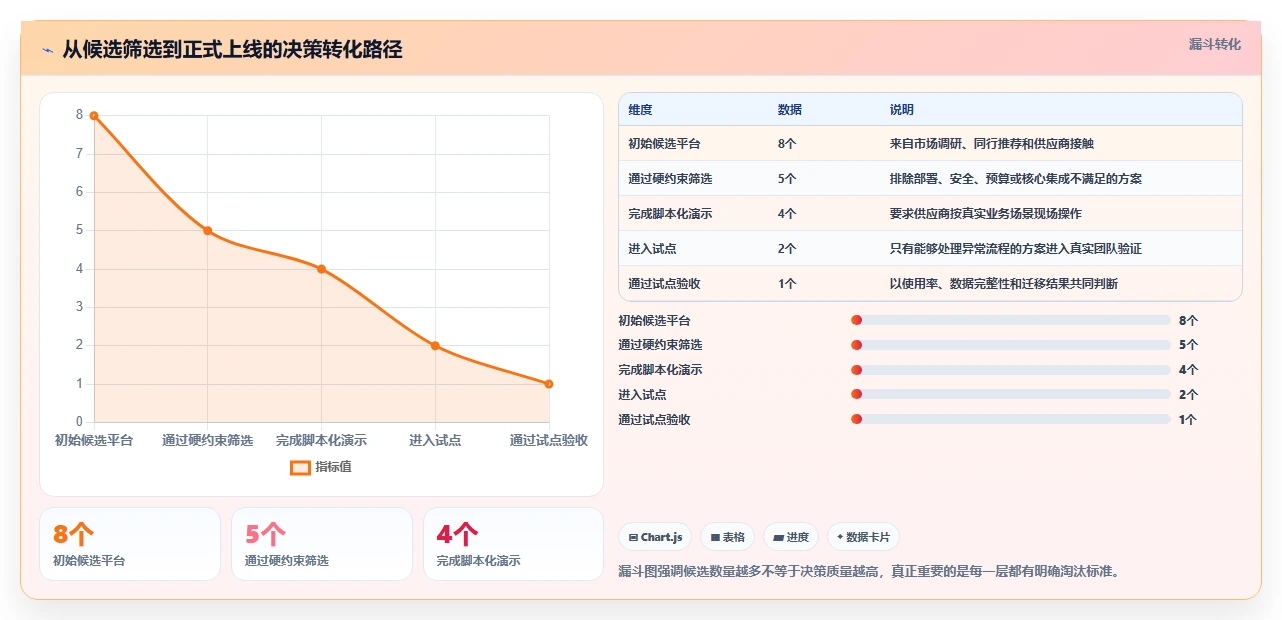Image resolution: width=1282 pixels, height=620 pixels.
Task: Click table value 4个 for 完成脚本化演示
Action: [x=786, y=214]
